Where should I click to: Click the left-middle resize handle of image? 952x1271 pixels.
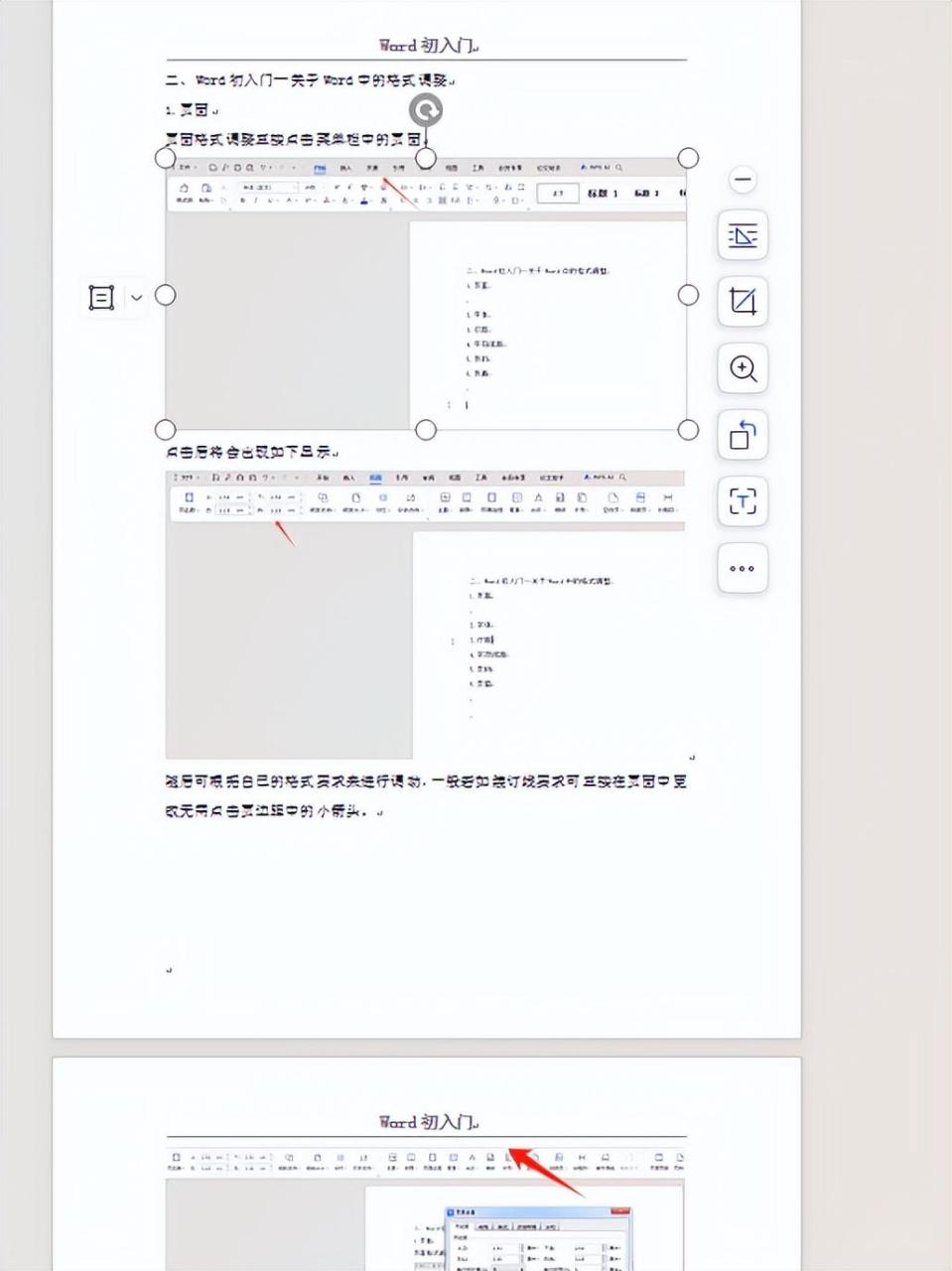click(x=166, y=295)
